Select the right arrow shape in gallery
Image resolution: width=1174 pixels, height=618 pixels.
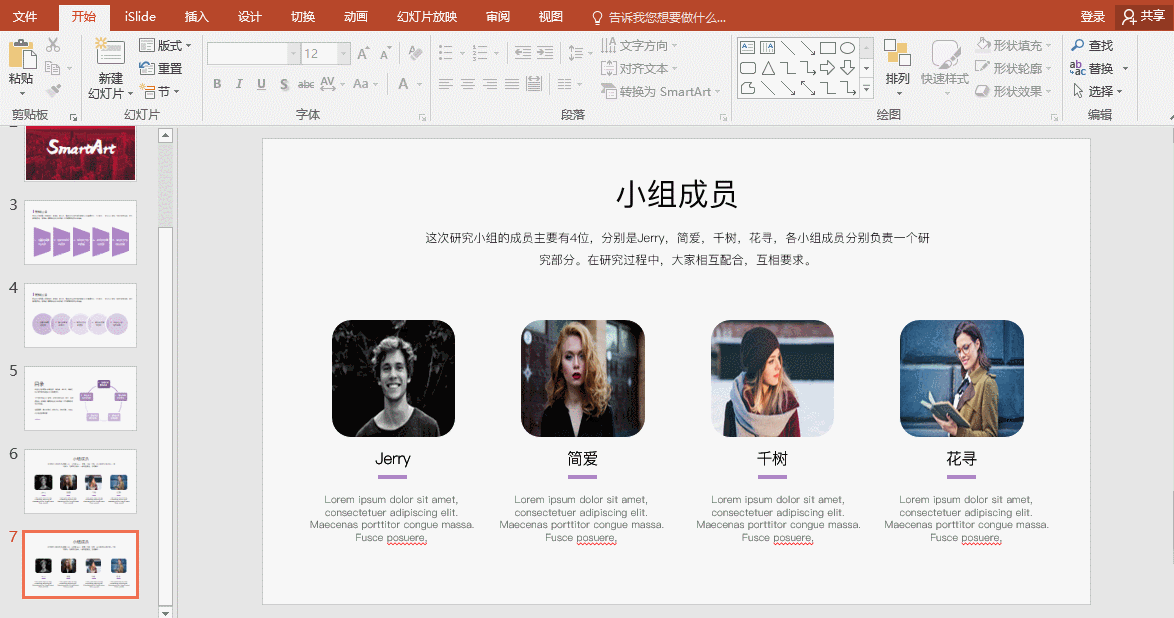coord(827,68)
